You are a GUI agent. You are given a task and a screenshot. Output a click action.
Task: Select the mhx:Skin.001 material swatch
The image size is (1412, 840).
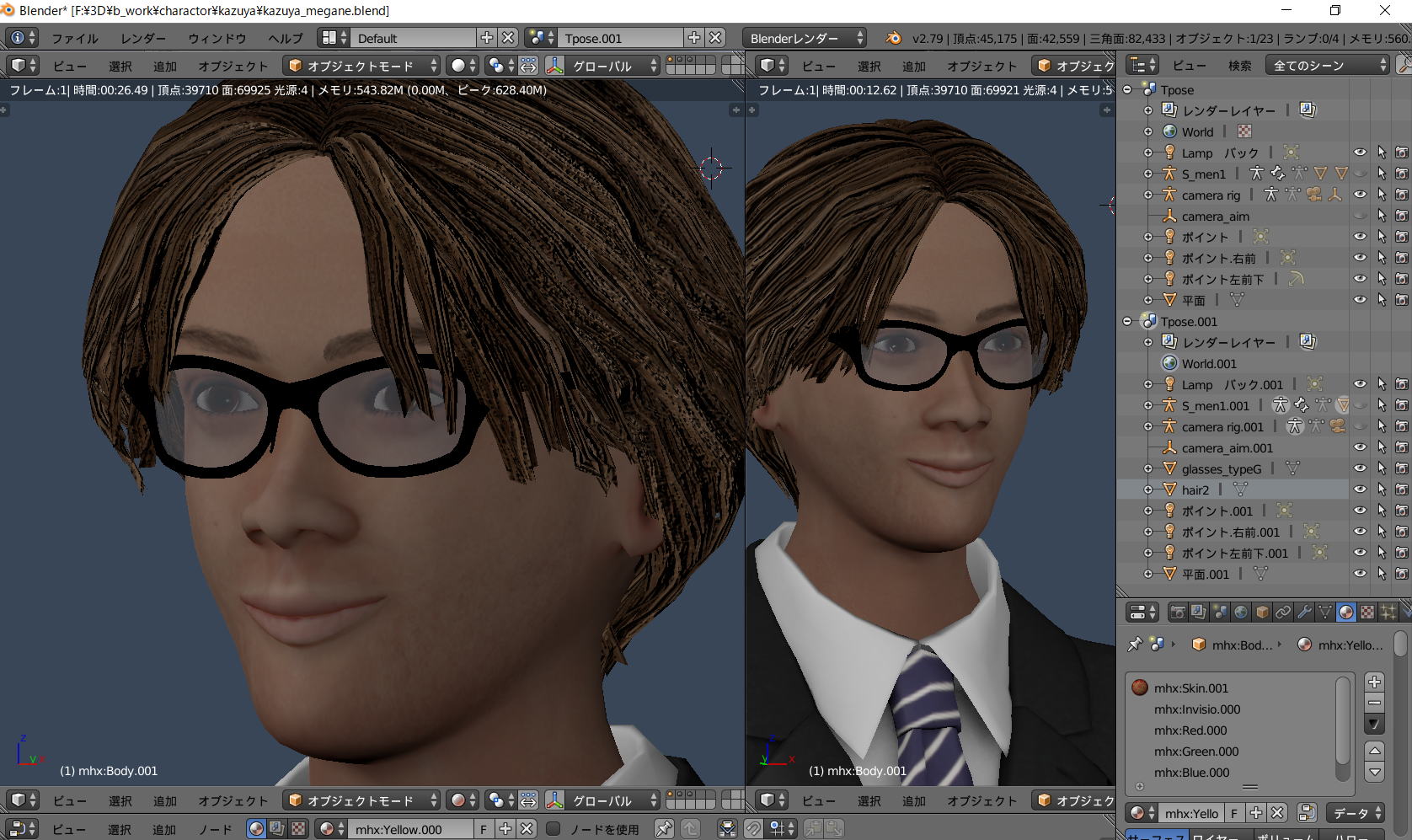(1140, 688)
